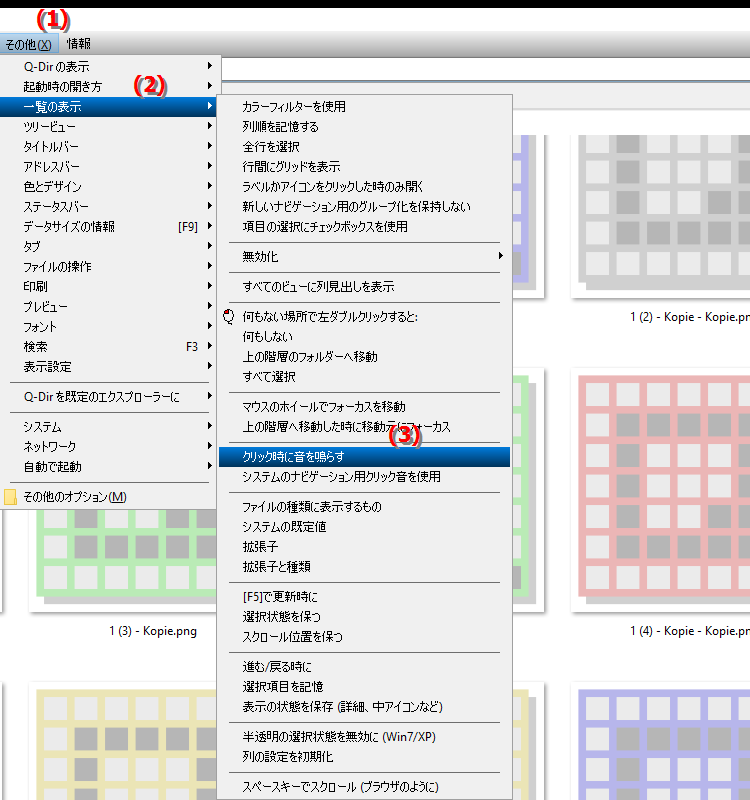Image resolution: width=750 pixels, height=800 pixels.
Task: Expand the タイトルバー submenu
Action: click(110, 146)
